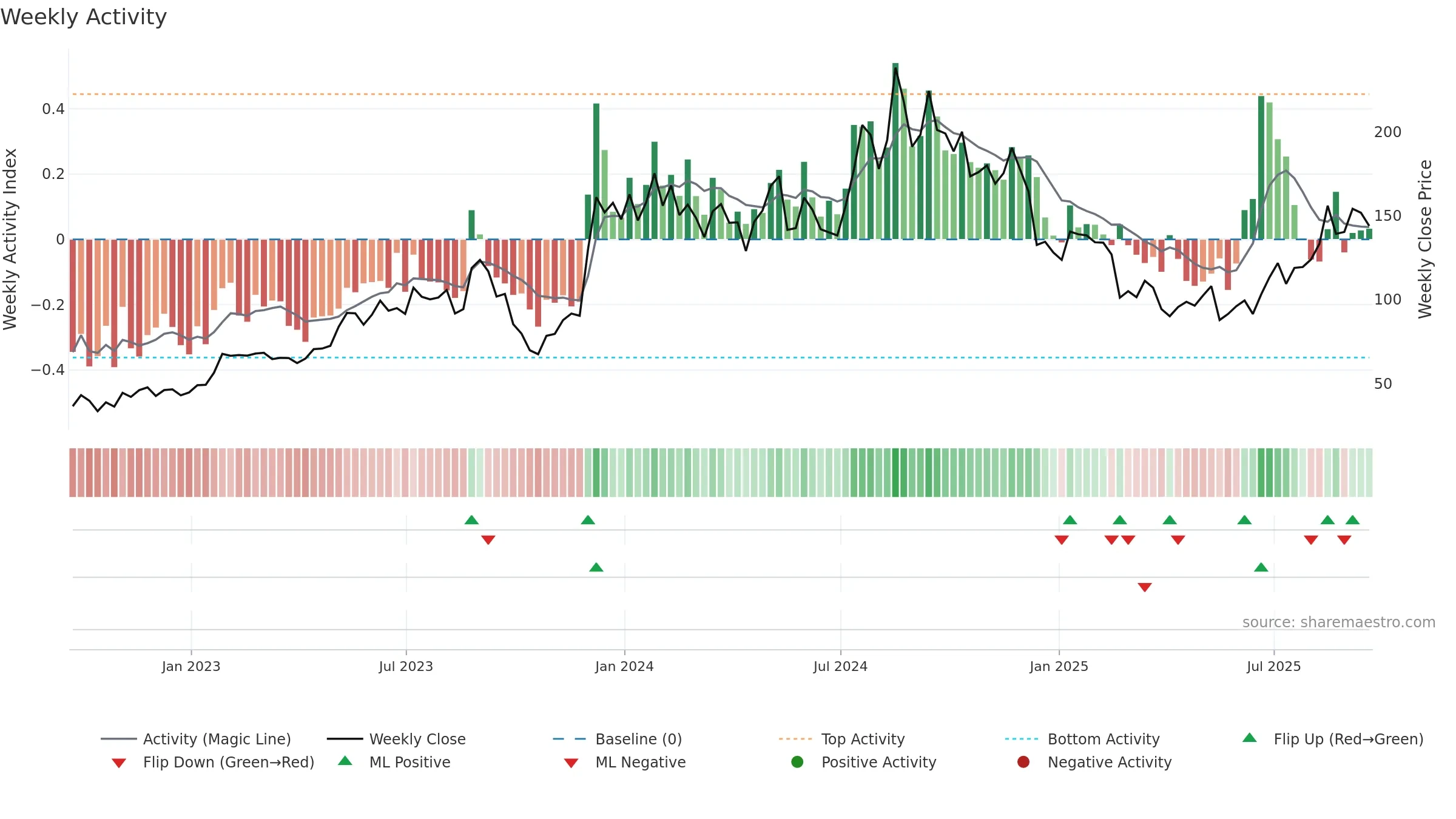Click the Jan 2025 axis label
The height and width of the screenshot is (819, 1456).
pos(1059,667)
